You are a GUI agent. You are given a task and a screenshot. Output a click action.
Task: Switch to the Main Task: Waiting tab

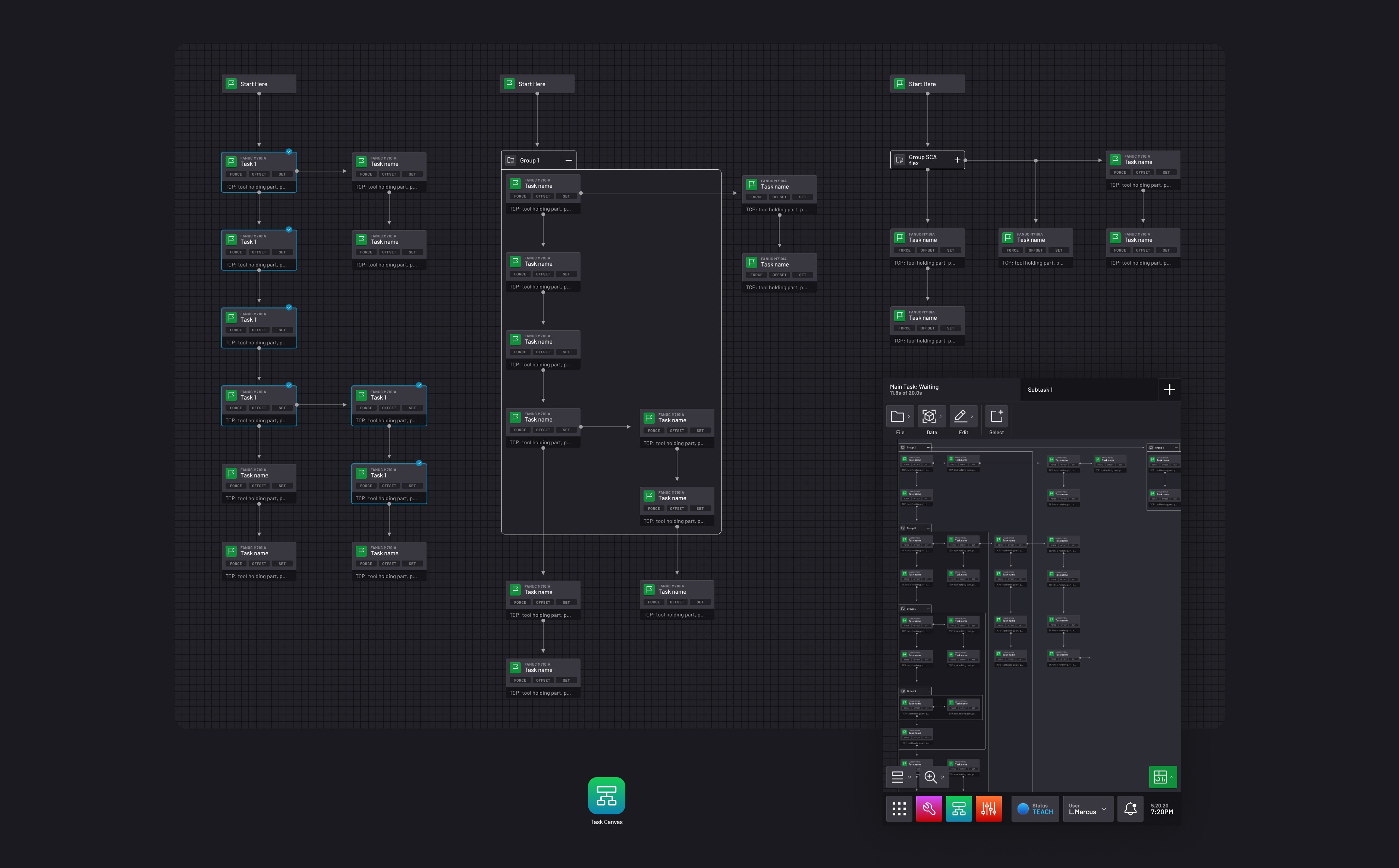pyautogui.click(x=952, y=390)
